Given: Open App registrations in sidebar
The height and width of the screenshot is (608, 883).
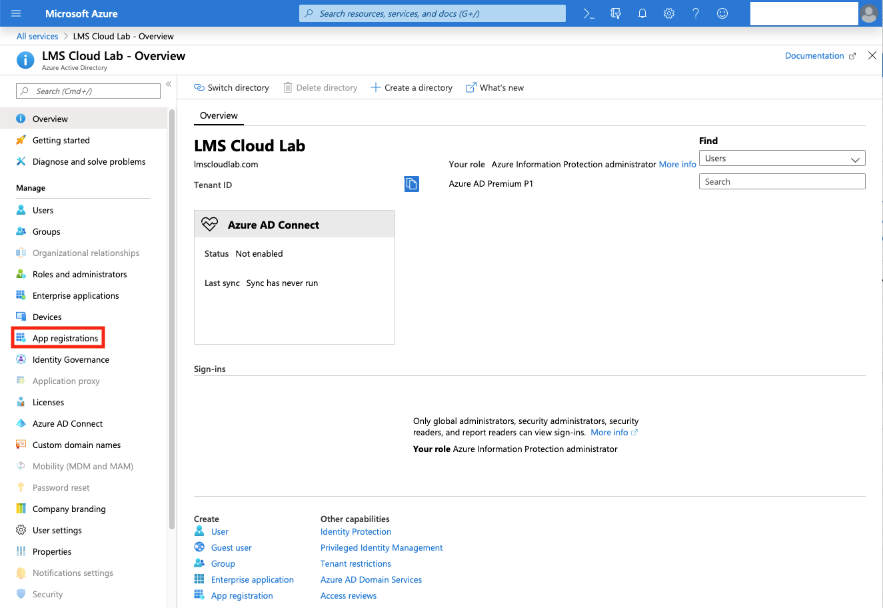Looking at the screenshot, I should [x=59, y=338].
